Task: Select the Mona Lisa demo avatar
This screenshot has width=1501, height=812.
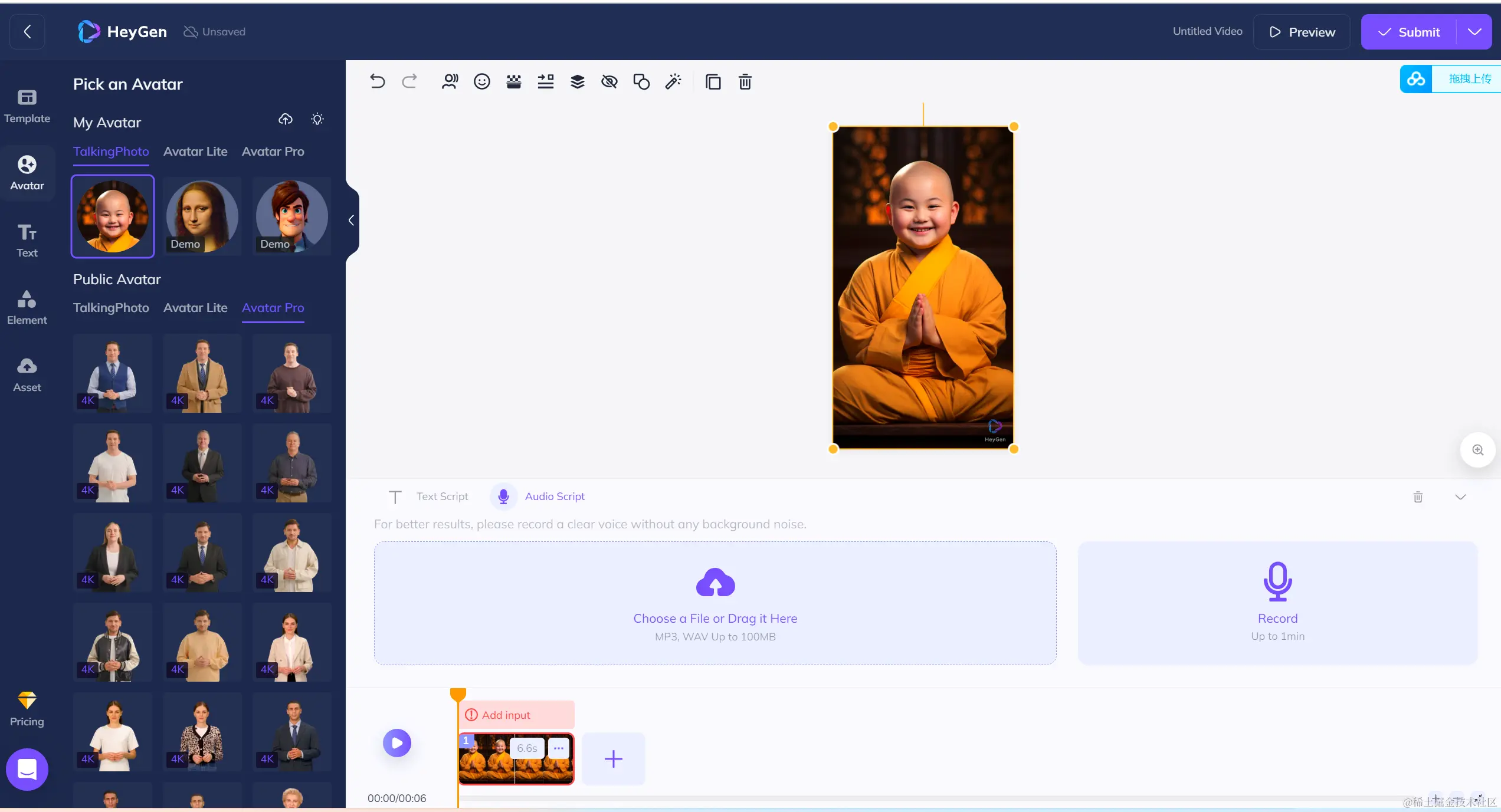Action: click(x=202, y=216)
